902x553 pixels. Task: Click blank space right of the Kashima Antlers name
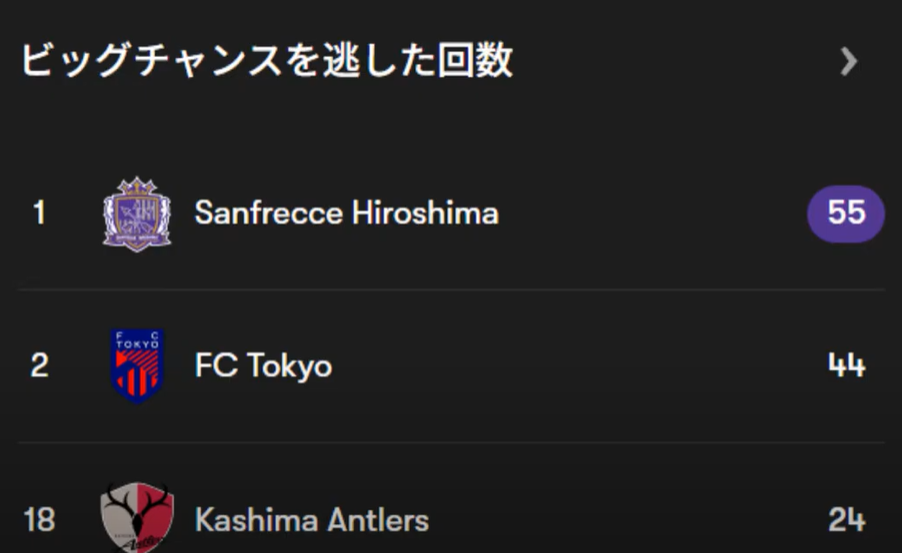[630, 520]
